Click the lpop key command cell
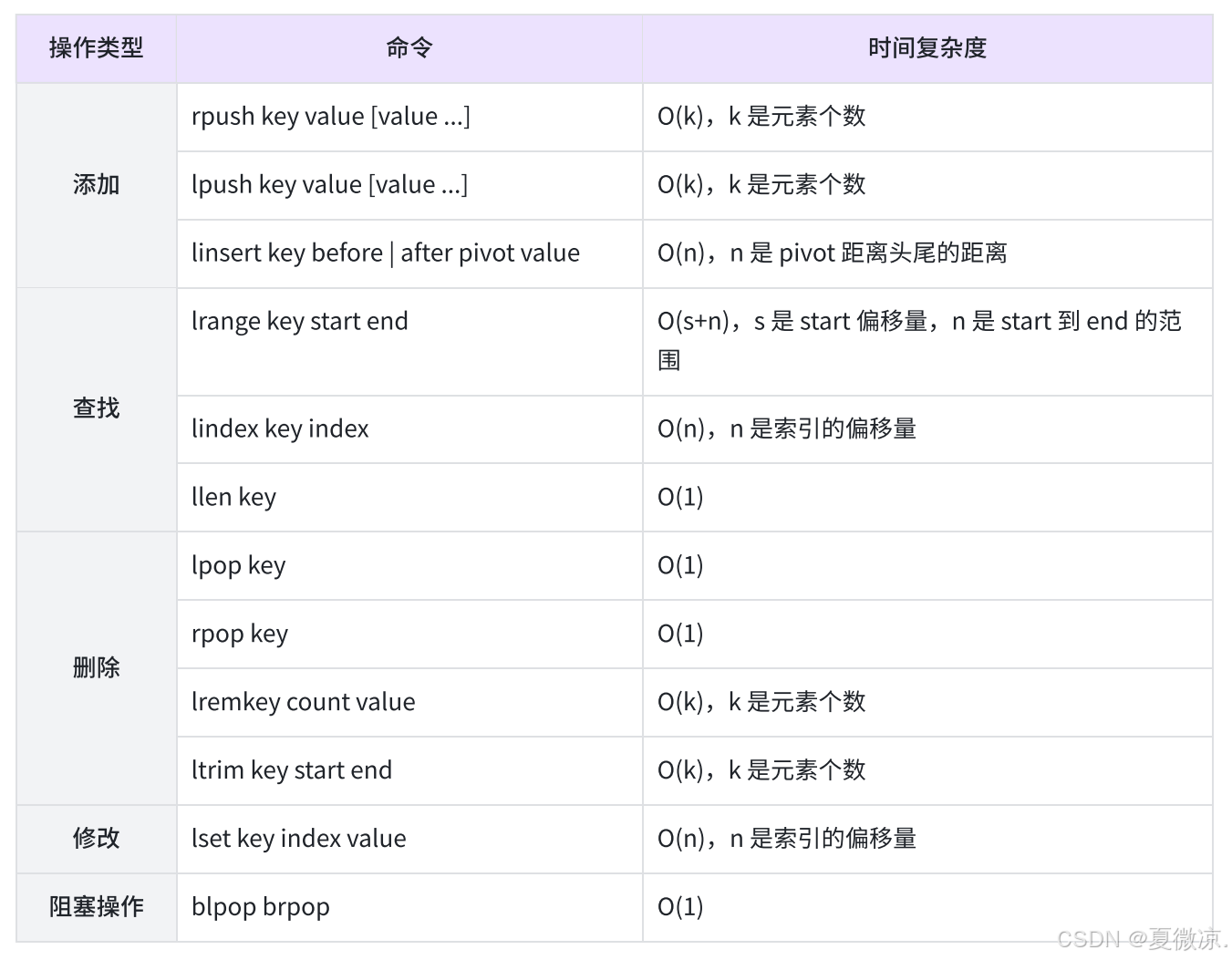Viewport: 1232px width, 960px height. click(x=239, y=565)
